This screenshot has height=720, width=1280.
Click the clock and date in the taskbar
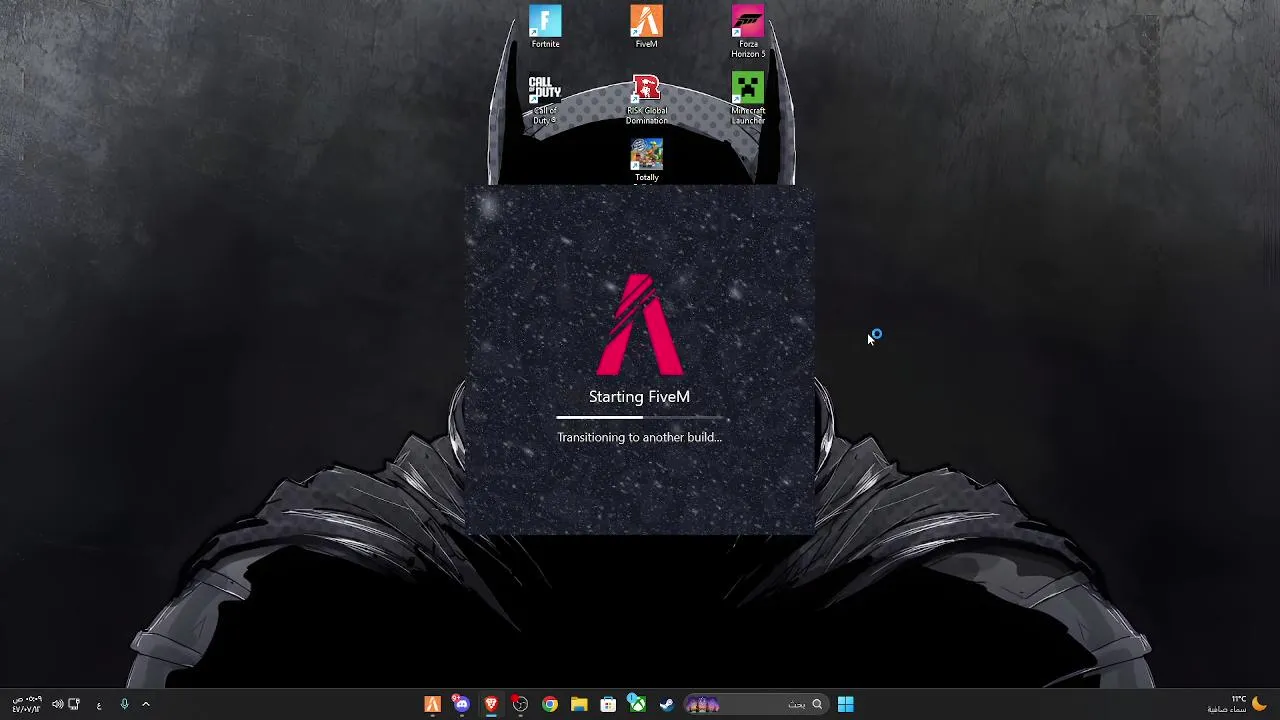pyautogui.click(x=27, y=704)
